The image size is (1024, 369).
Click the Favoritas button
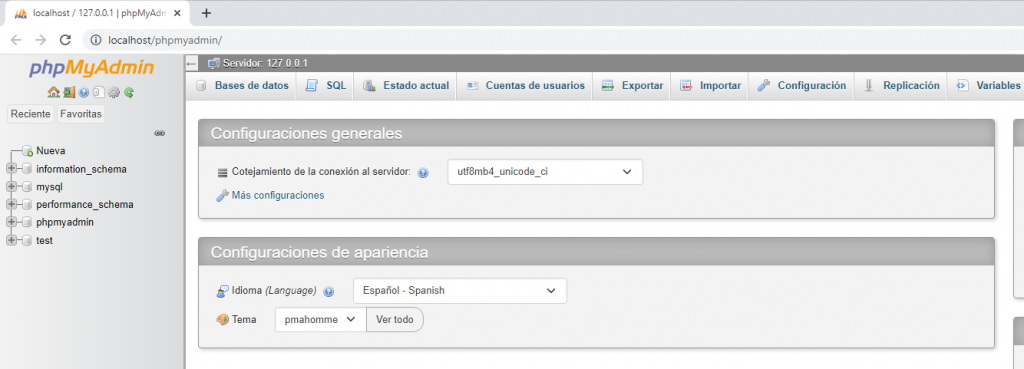[81, 114]
